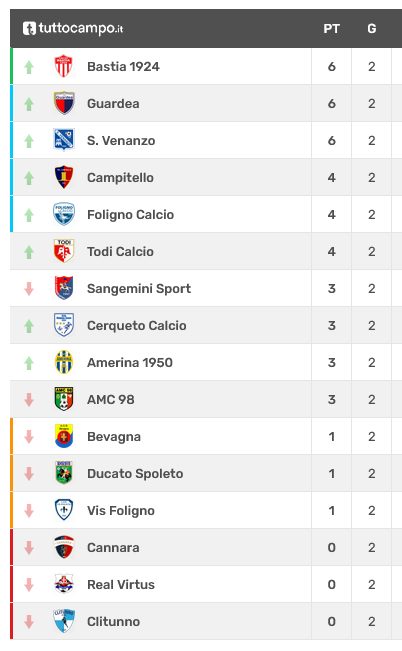Click the Guardea team crest
Viewport: 402px width, 651px height.
(x=64, y=103)
